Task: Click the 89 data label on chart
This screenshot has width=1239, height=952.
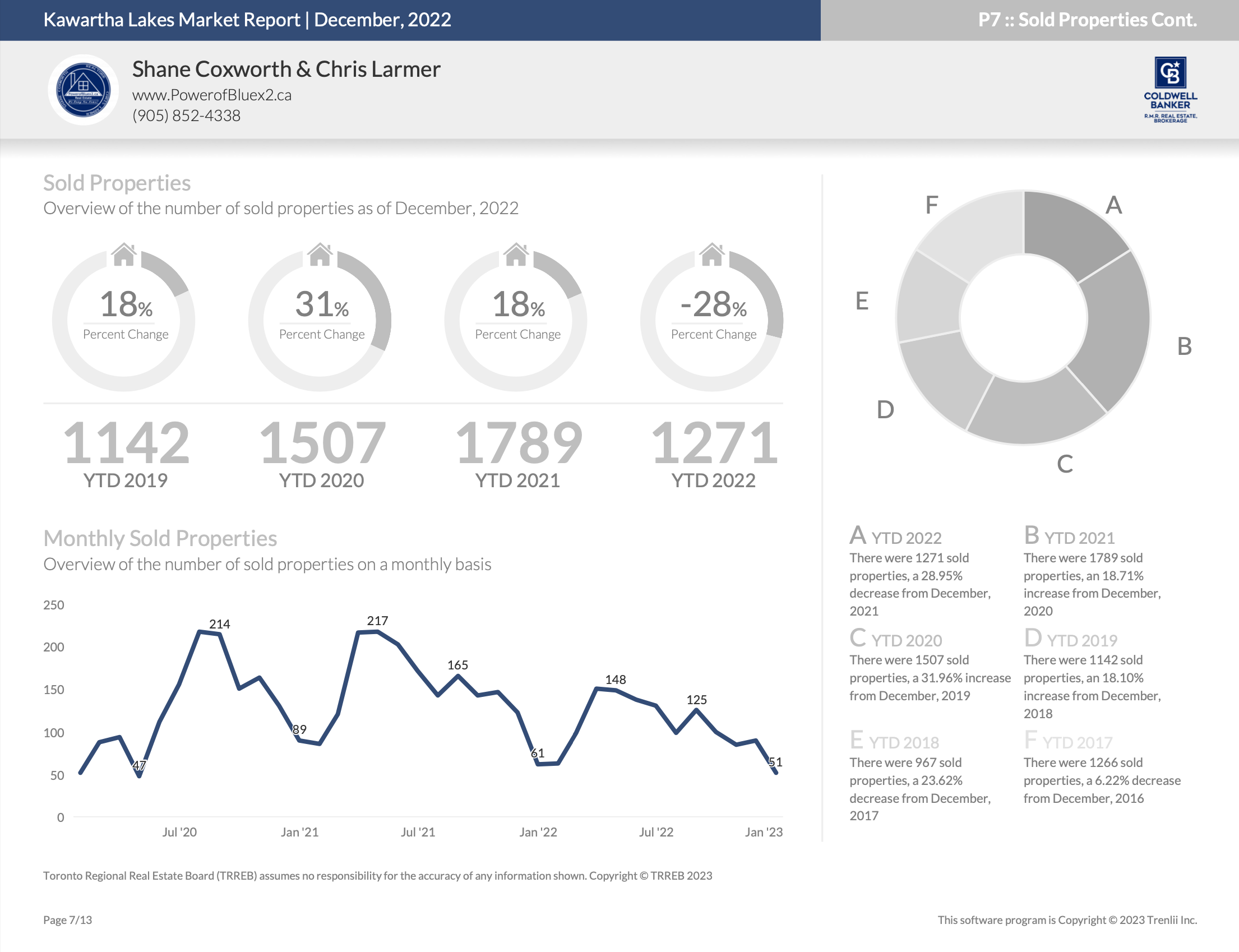Action: point(300,729)
